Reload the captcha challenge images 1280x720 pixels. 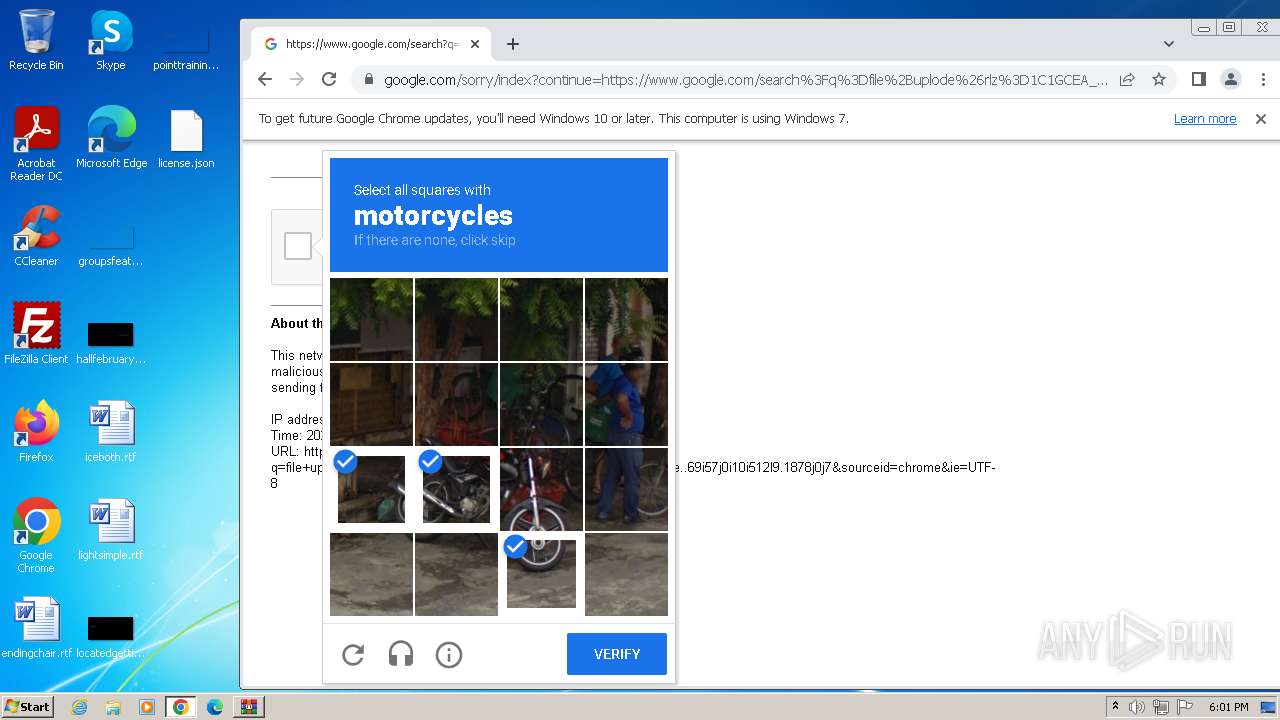point(353,655)
